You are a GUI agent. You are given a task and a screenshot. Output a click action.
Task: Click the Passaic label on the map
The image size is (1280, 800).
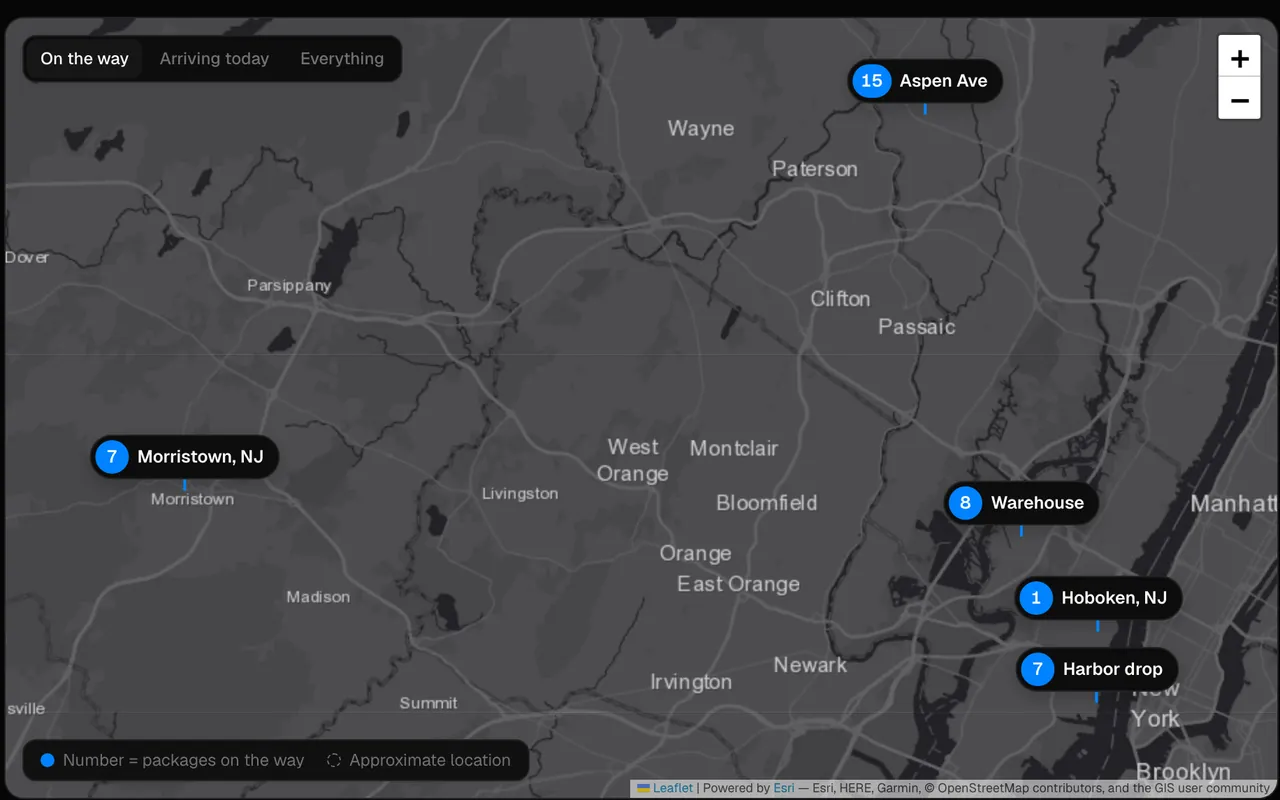pyautogui.click(x=917, y=327)
